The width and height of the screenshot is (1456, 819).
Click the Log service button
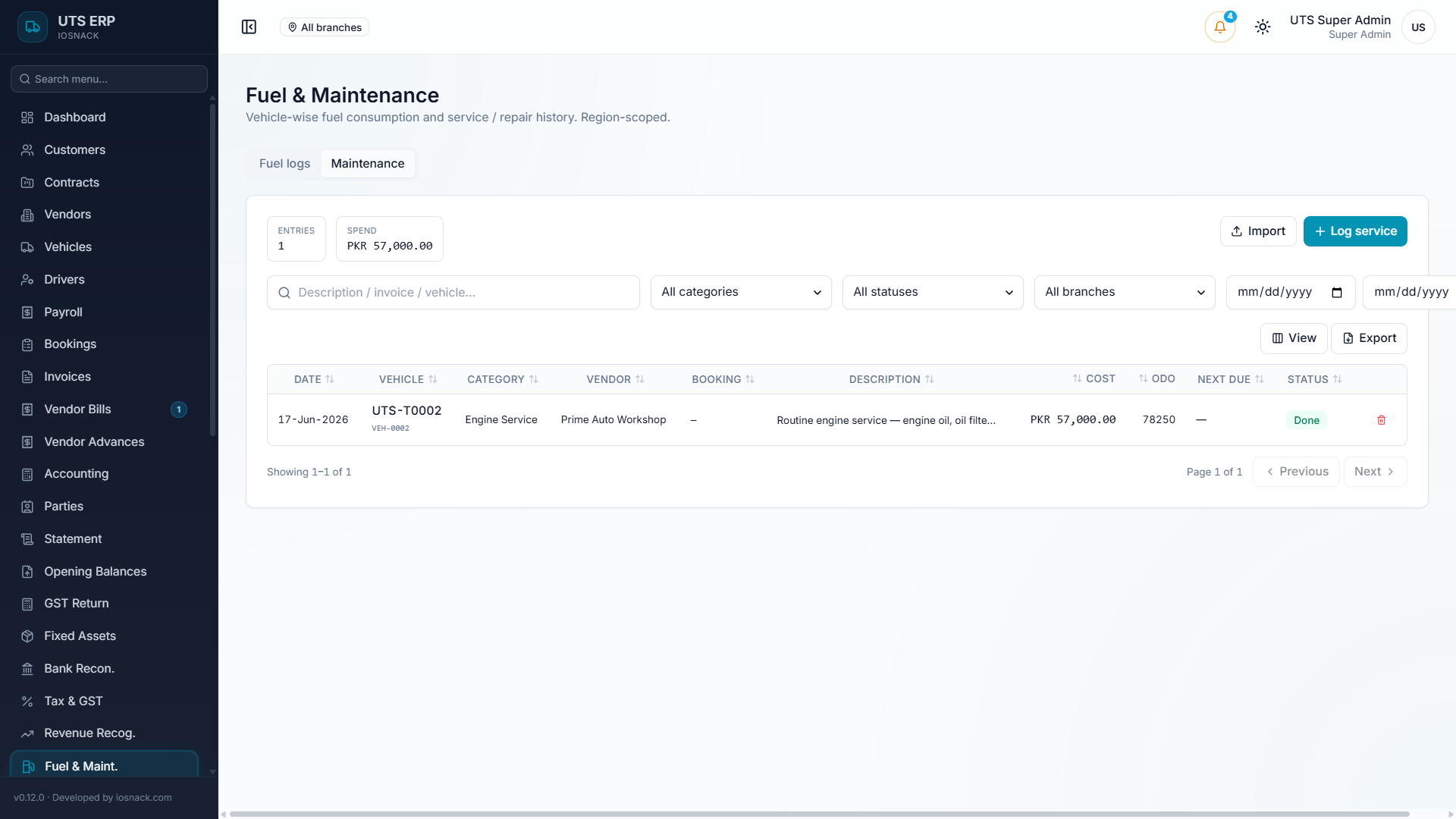pyautogui.click(x=1355, y=231)
